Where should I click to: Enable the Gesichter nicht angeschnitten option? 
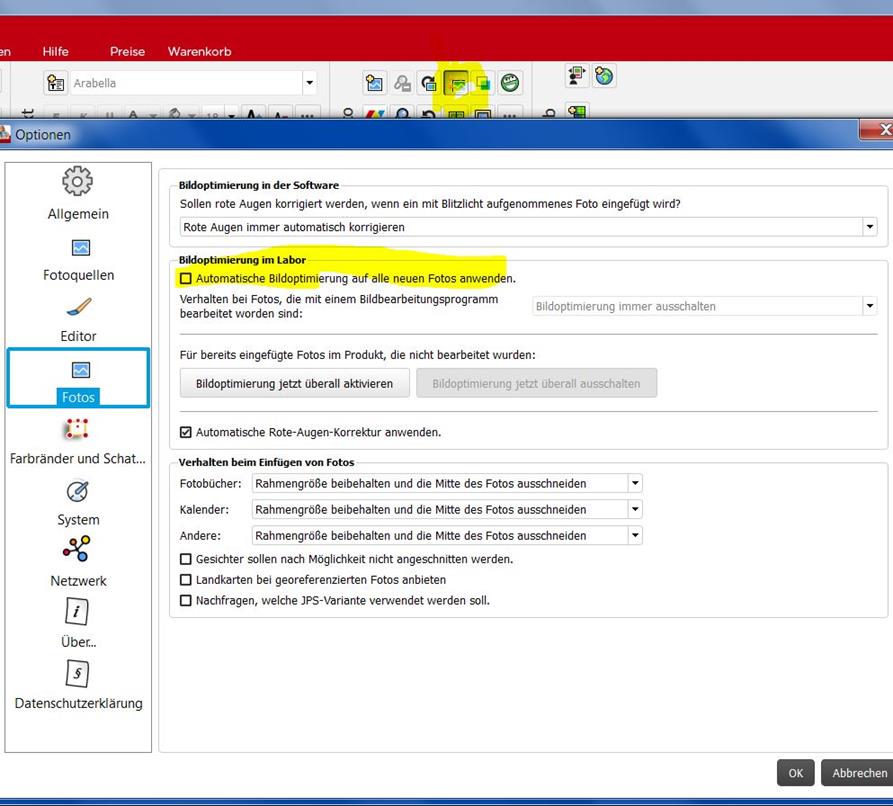click(186, 560)
